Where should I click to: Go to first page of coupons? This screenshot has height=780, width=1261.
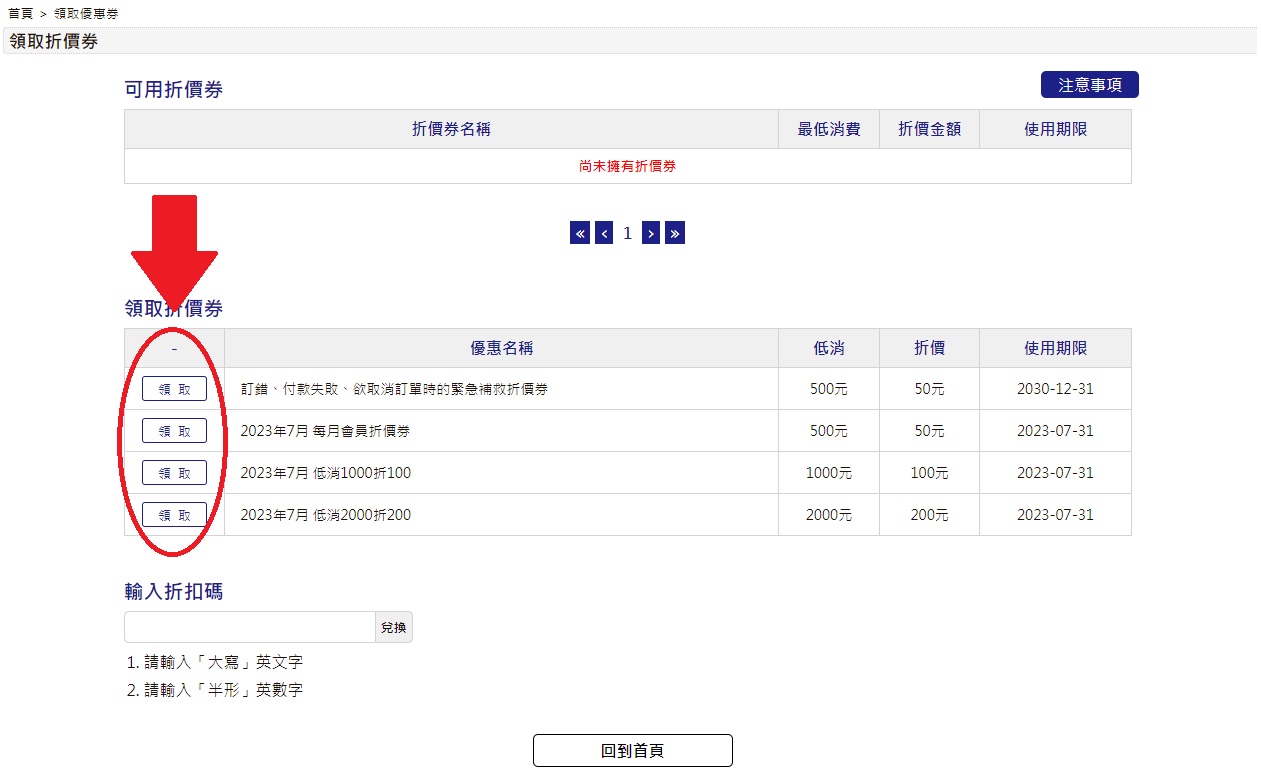pos(580,233)
